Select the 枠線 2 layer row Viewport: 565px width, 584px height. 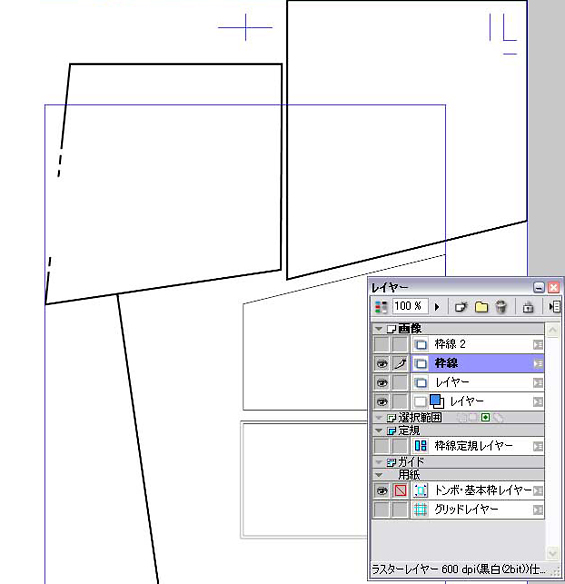[477, 344]
